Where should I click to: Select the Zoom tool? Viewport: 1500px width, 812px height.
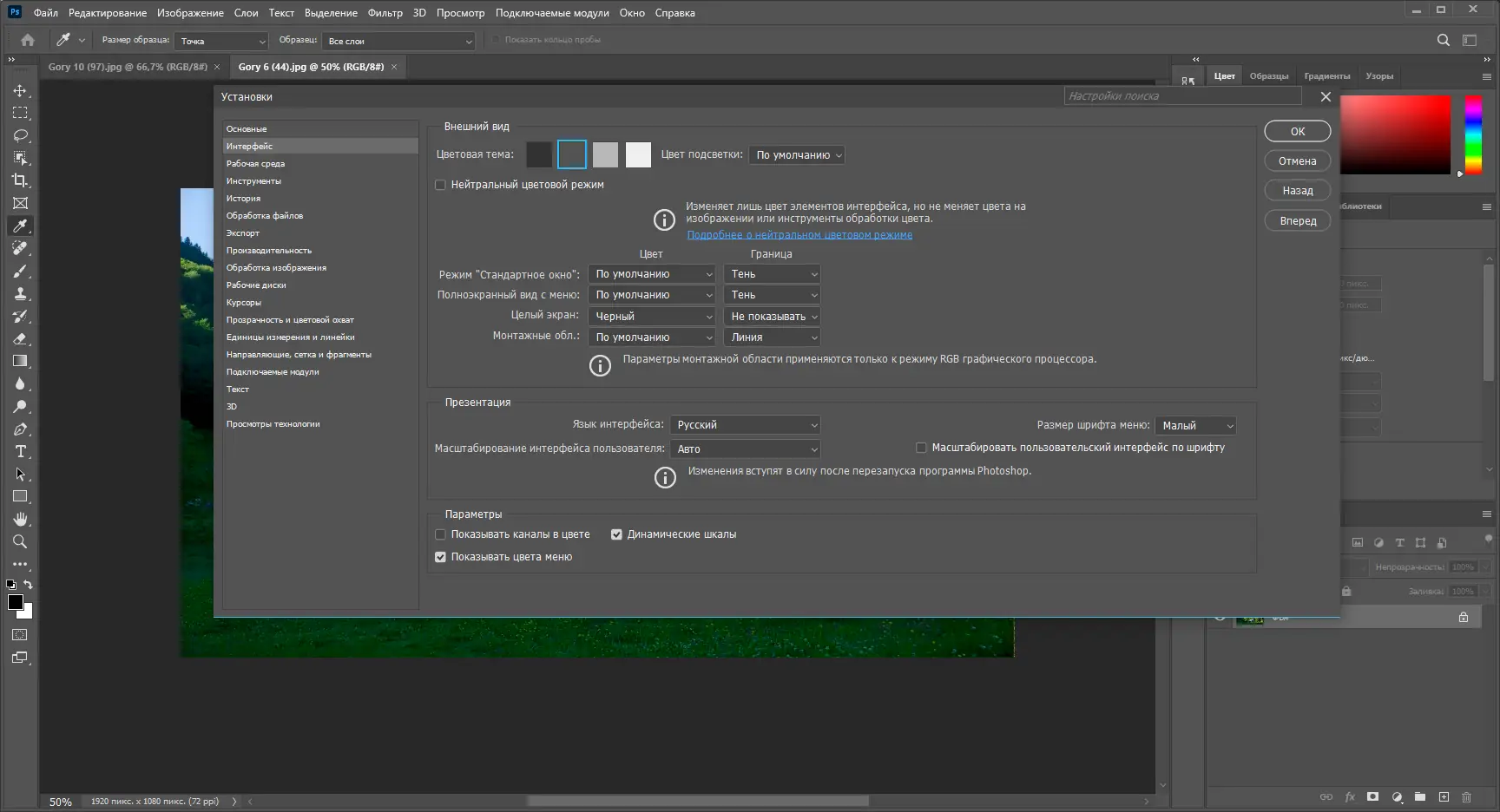[x=20, y=541]
